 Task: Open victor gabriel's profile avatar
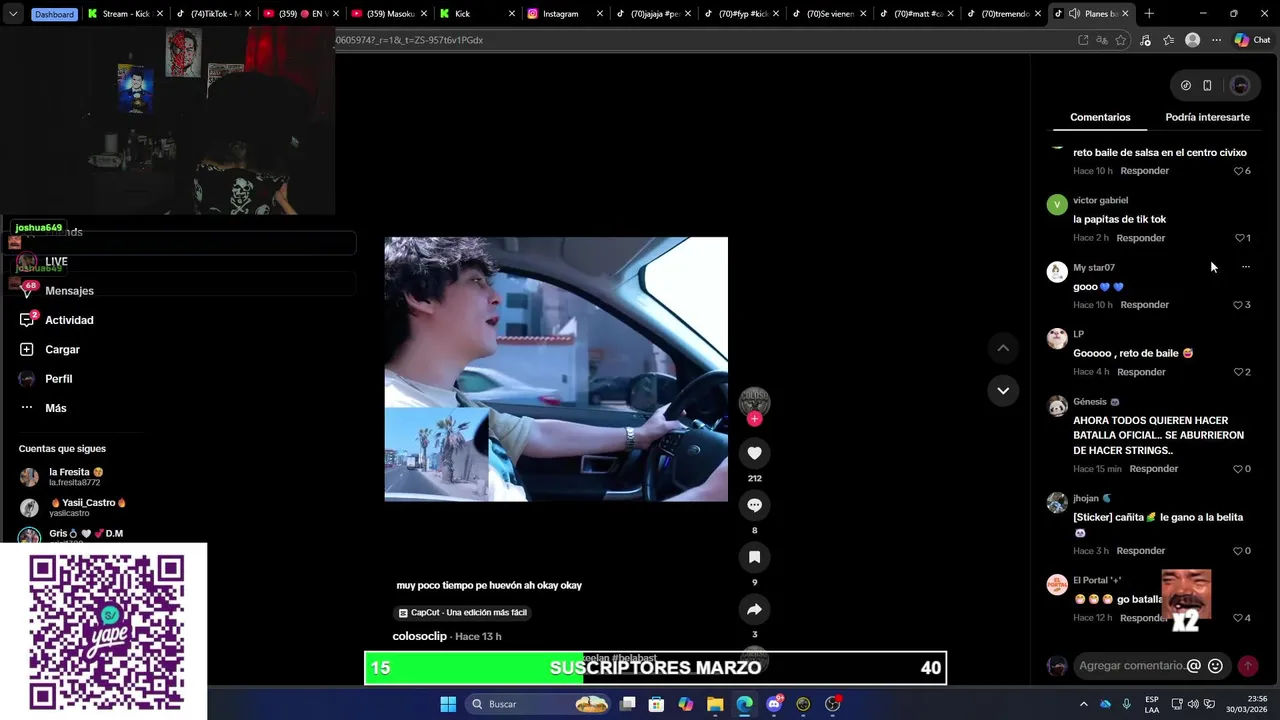tap(1057, 205)
